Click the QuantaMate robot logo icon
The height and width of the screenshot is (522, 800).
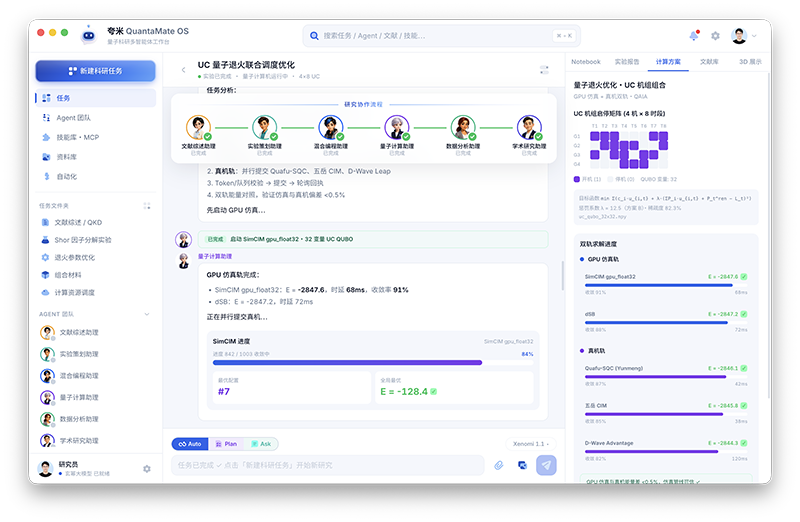(x=89, y=35)
